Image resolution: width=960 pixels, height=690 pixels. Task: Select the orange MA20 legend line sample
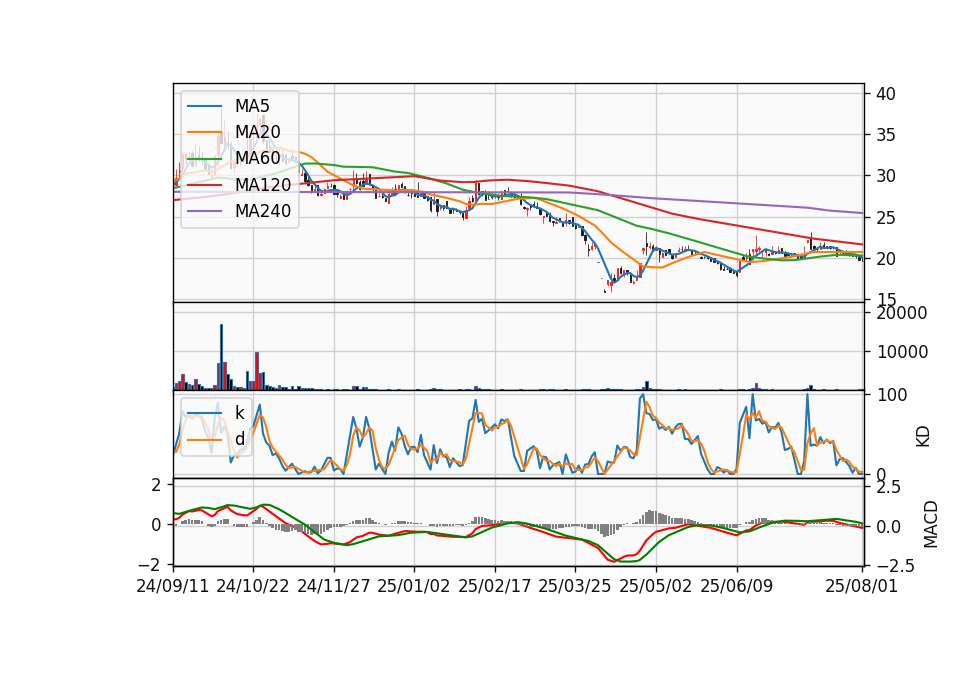pyautogui.click(x=204, y=132)
